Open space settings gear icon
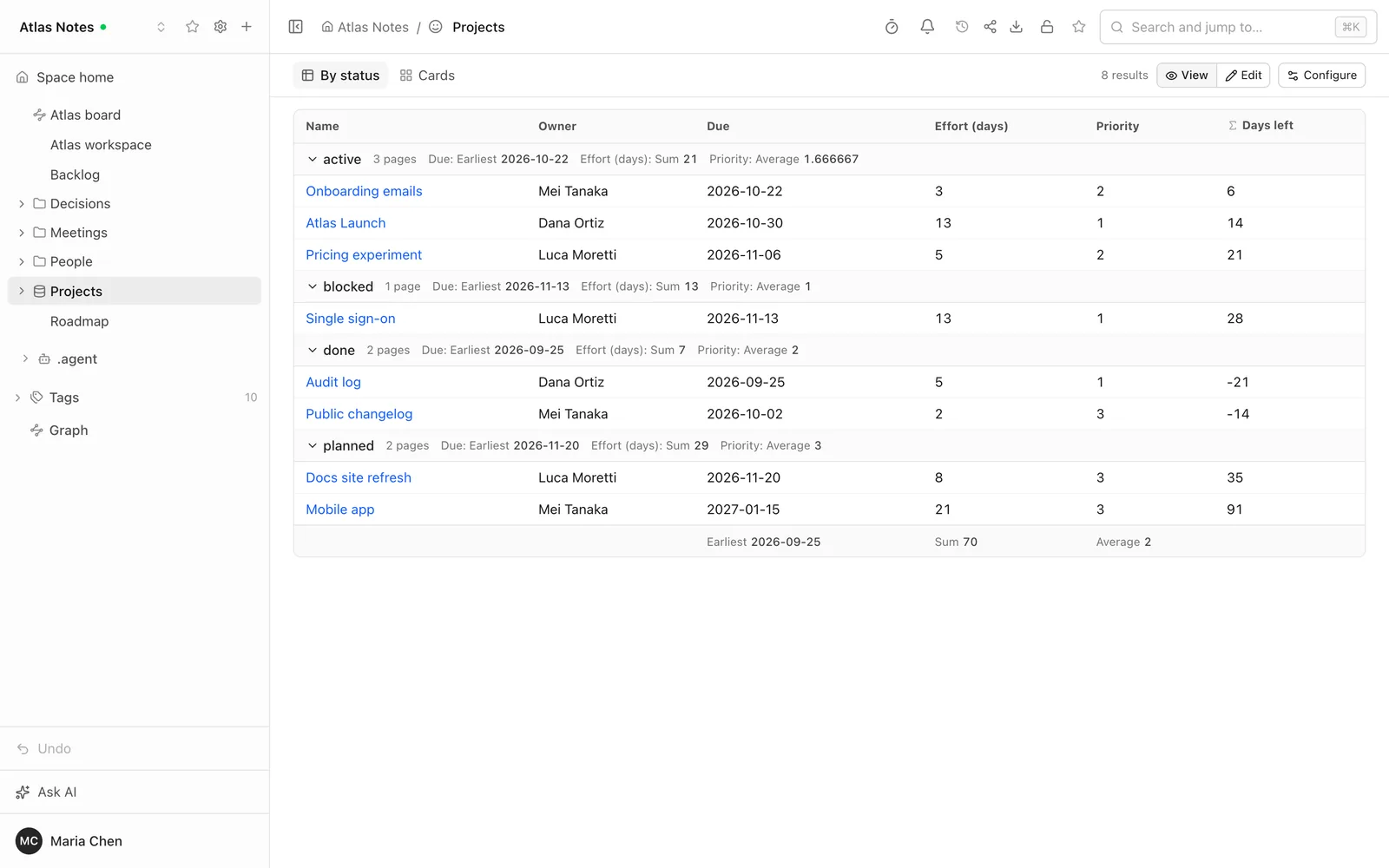Screen dimensions: 1389x868 pyautogui.click(x=221, y=27)
